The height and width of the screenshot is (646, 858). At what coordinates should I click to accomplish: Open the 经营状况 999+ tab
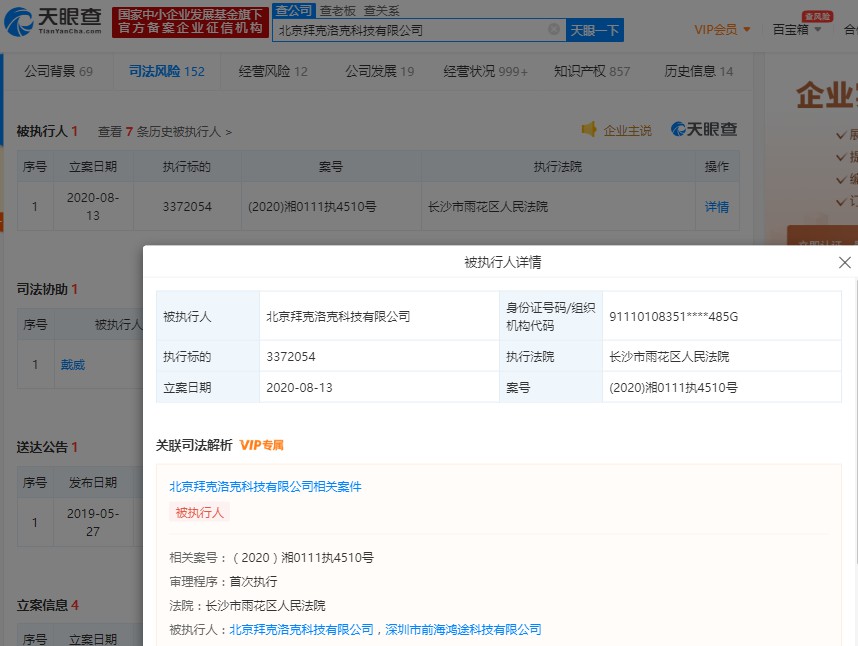[x=485, y=71]
